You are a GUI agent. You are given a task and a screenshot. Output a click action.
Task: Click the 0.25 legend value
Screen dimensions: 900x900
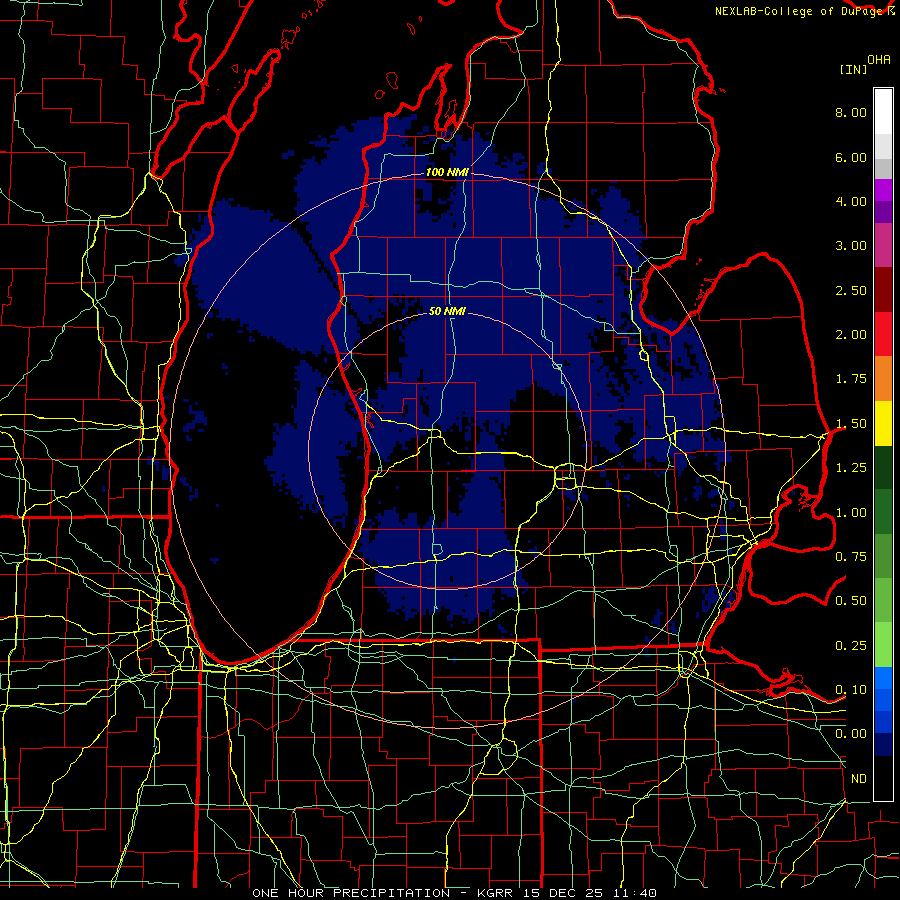(851, 646)
